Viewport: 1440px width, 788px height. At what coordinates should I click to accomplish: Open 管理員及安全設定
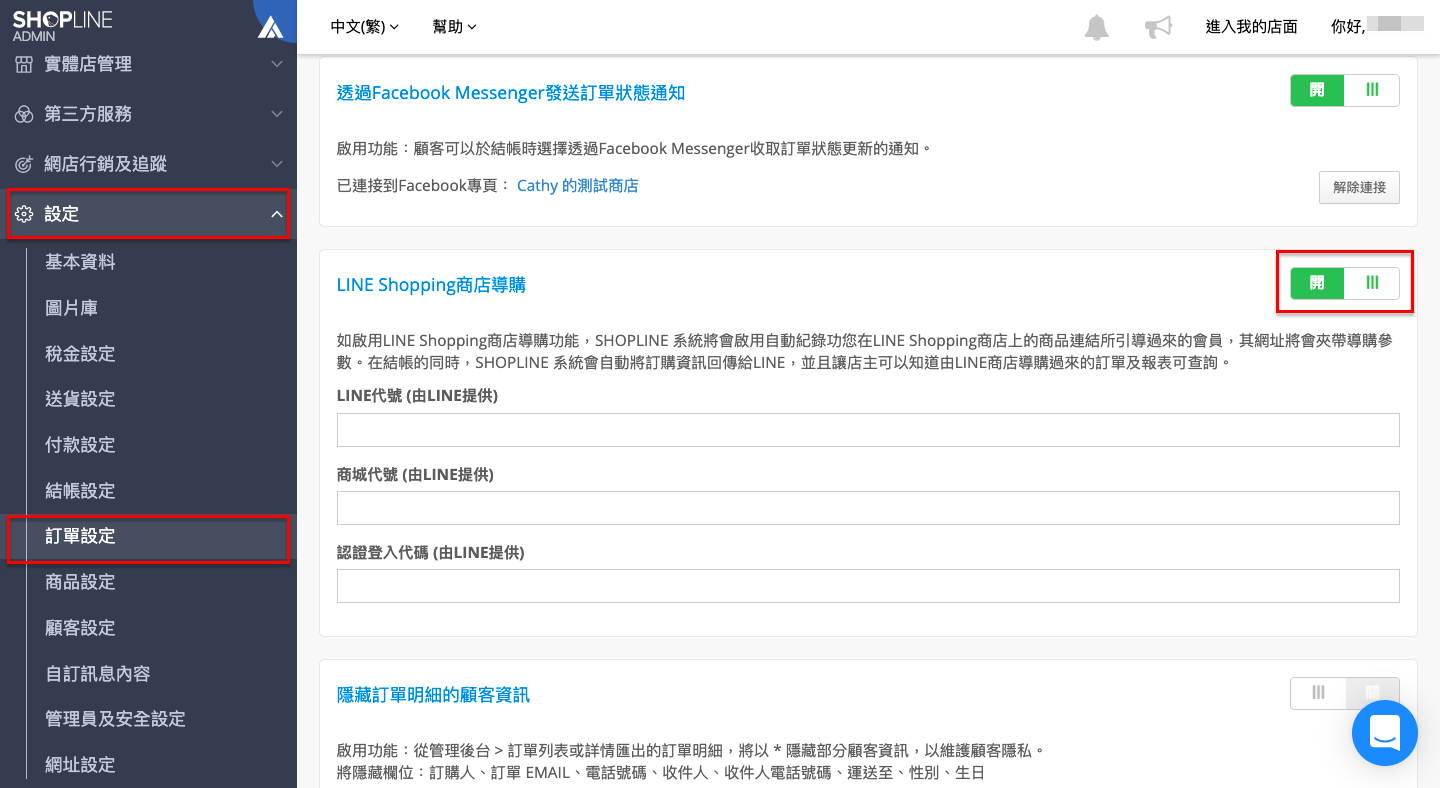point(116,719)
